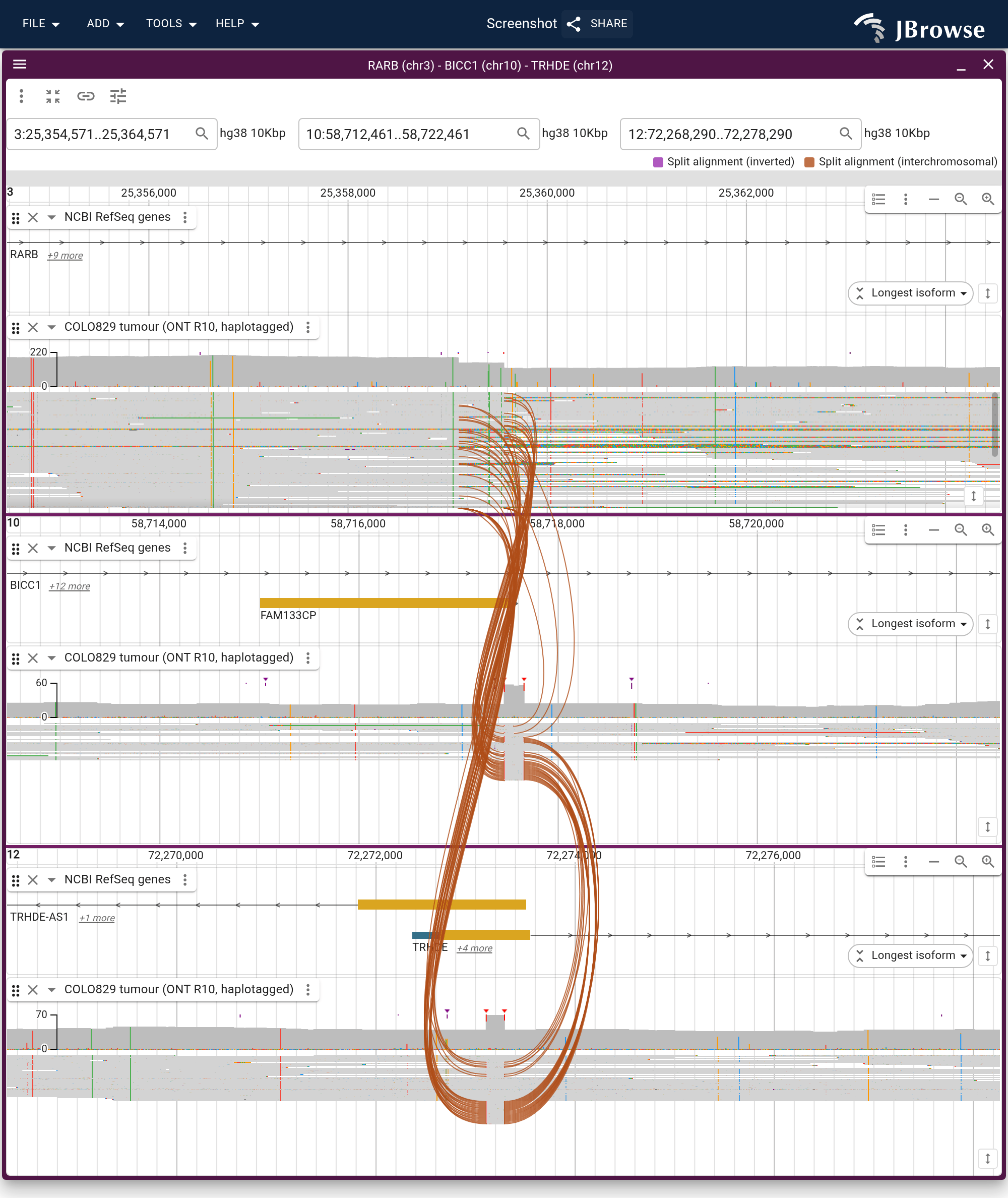
Task: Click search icon in chr10 location box
Action: (x=524, y=134)
